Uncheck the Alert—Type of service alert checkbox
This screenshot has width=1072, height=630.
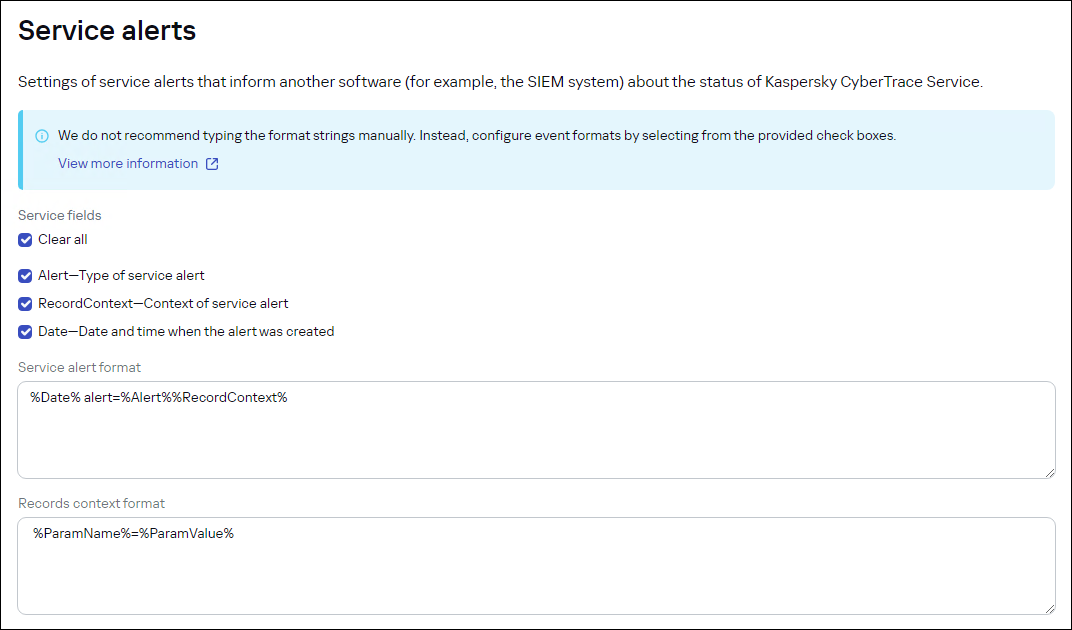pyautogui.click(x=24, y=275)
